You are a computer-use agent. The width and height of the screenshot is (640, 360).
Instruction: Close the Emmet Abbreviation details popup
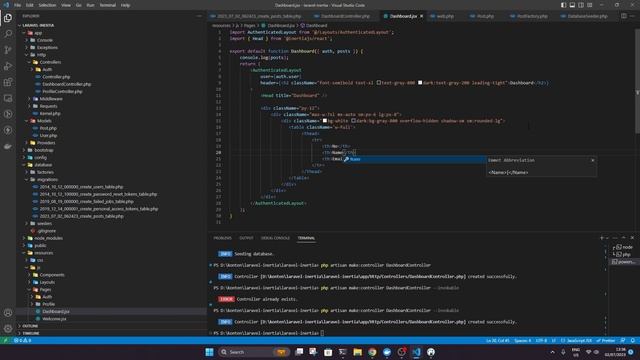pyautogui.click(x=593, y=160)
